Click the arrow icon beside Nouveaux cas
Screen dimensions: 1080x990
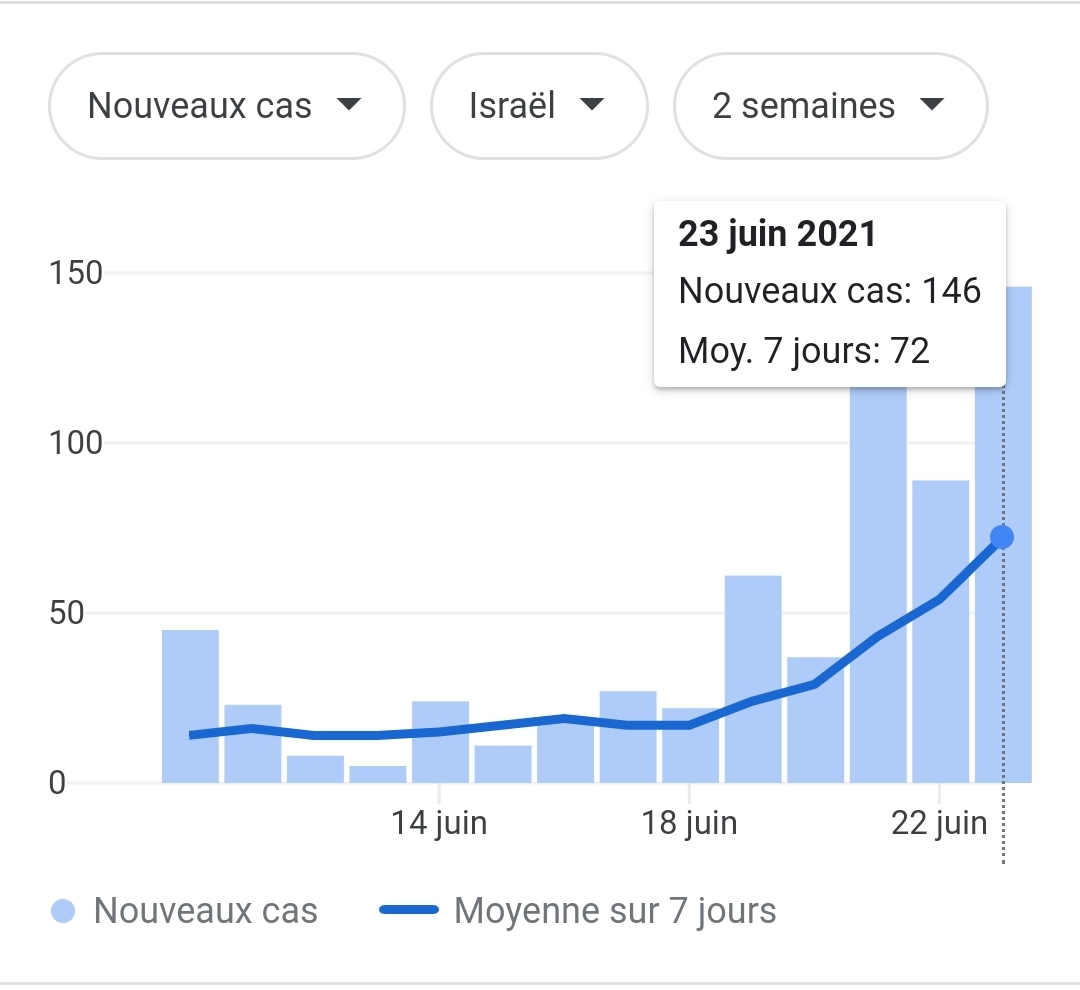pos(348,104)
